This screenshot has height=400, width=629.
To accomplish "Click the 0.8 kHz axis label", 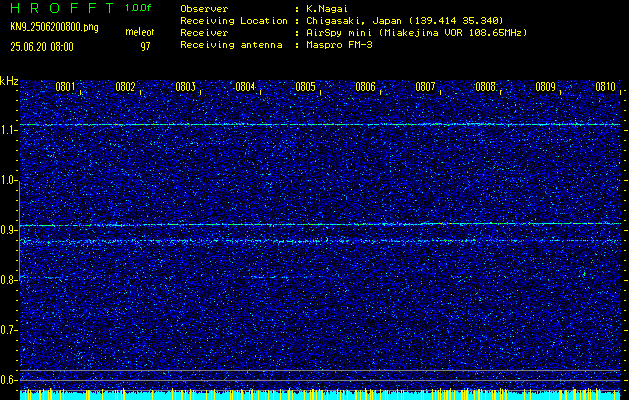I will (x=9, y=280).
